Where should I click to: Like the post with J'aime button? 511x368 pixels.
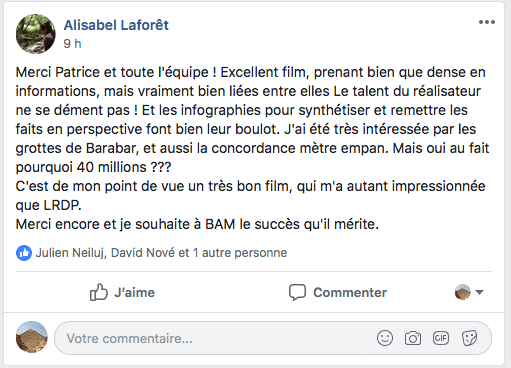[x=122, y=292]
